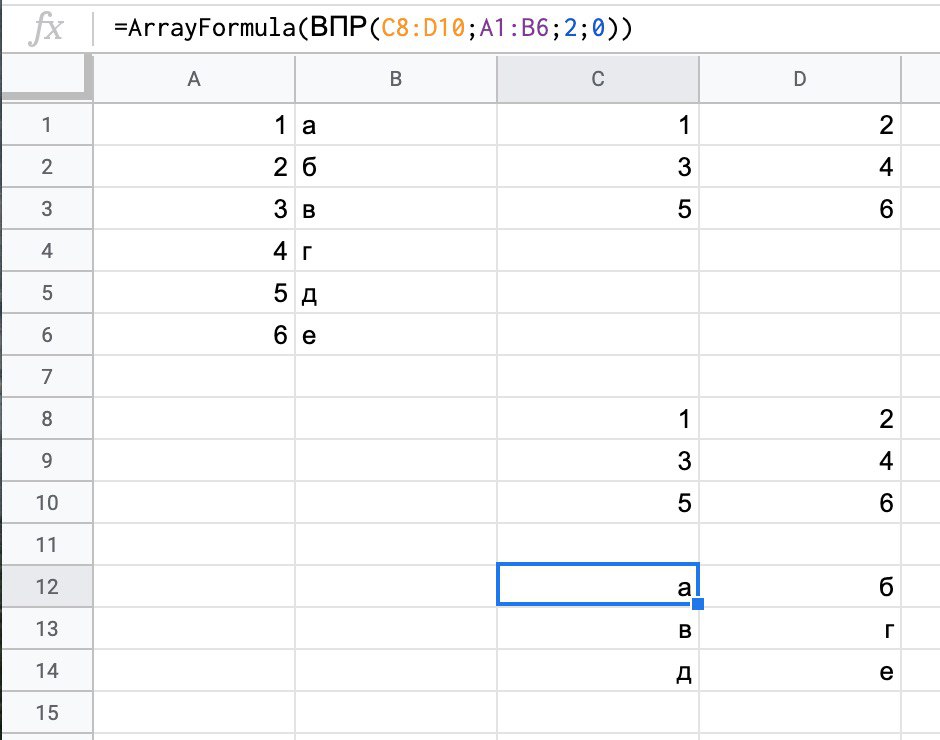Click cell D13 containing г

[800, 628]
